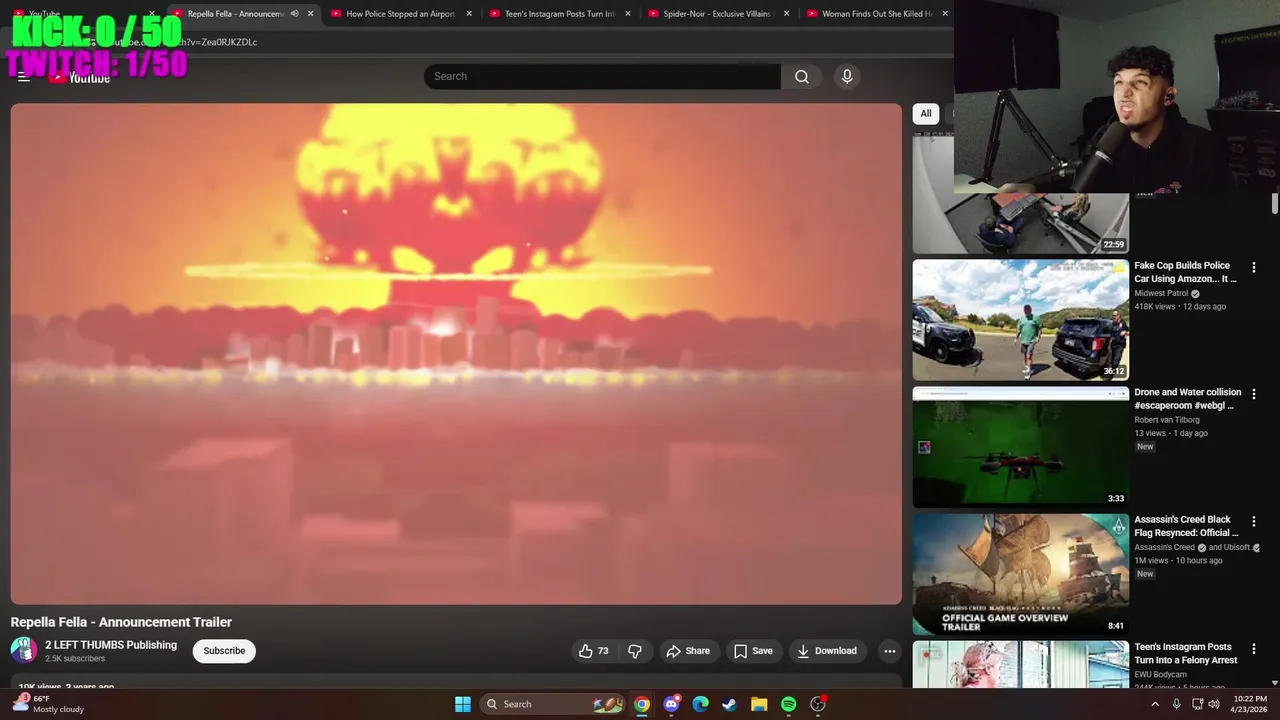Click the 2.5K subscribers text
This screenshot has width=1280, height=720.
[x=75, y=659]
